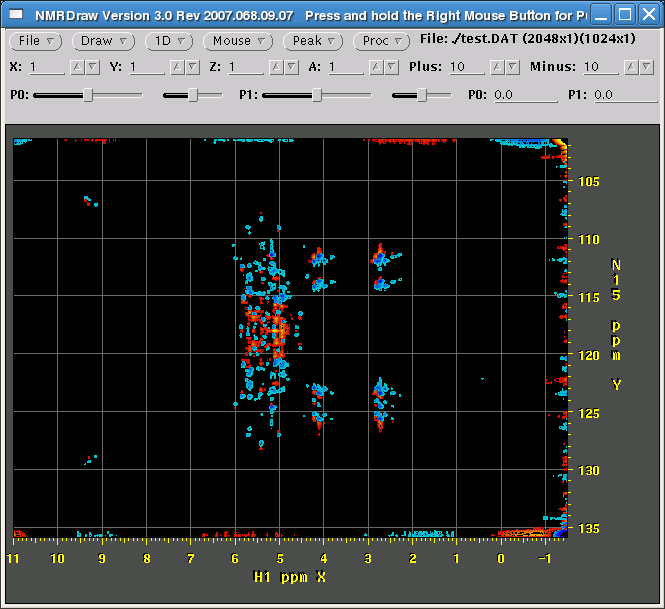
Task: Increase Z value with up arrow
Action: click(x=277, y=67)
